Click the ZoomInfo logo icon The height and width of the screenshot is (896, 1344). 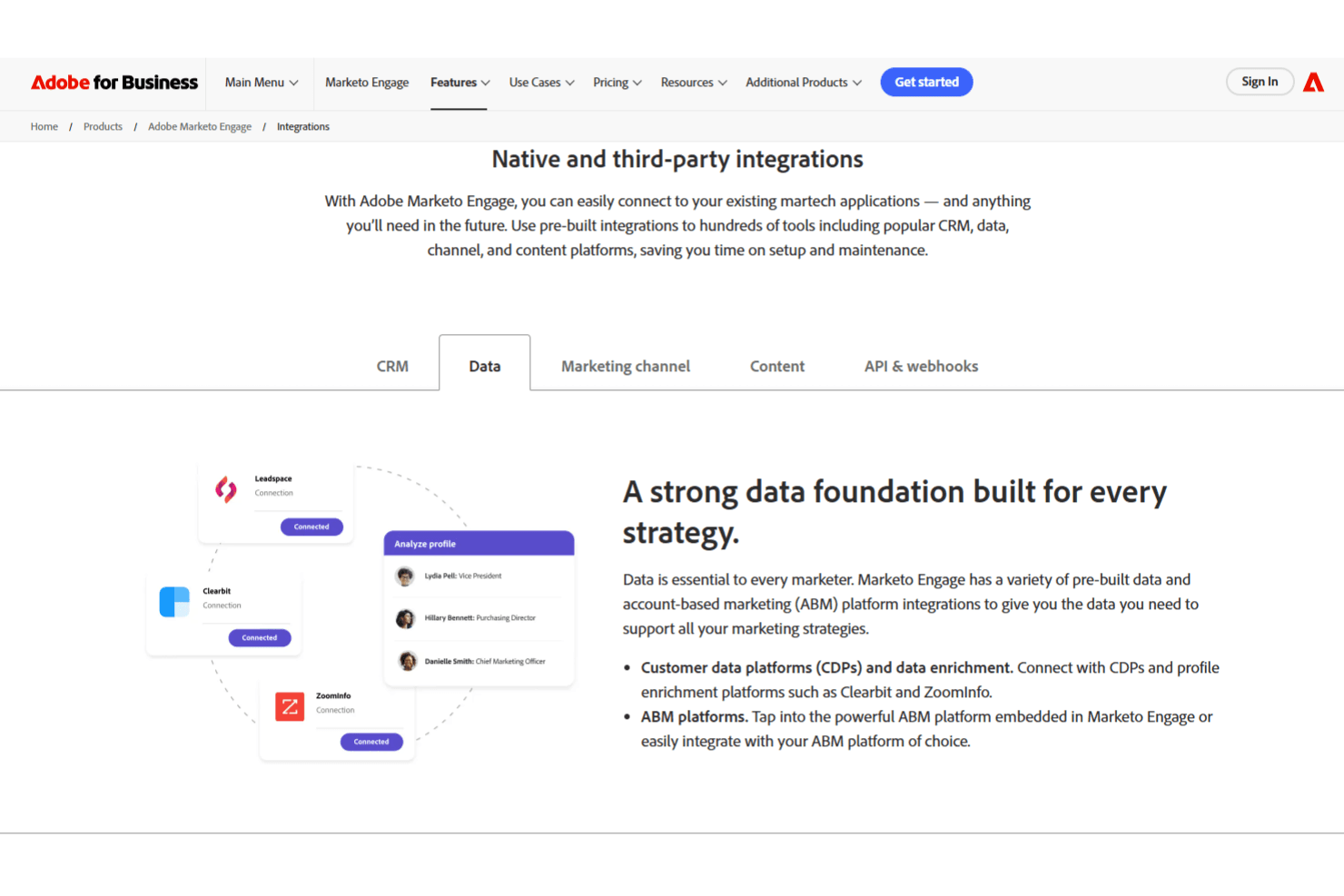[290, 706]
